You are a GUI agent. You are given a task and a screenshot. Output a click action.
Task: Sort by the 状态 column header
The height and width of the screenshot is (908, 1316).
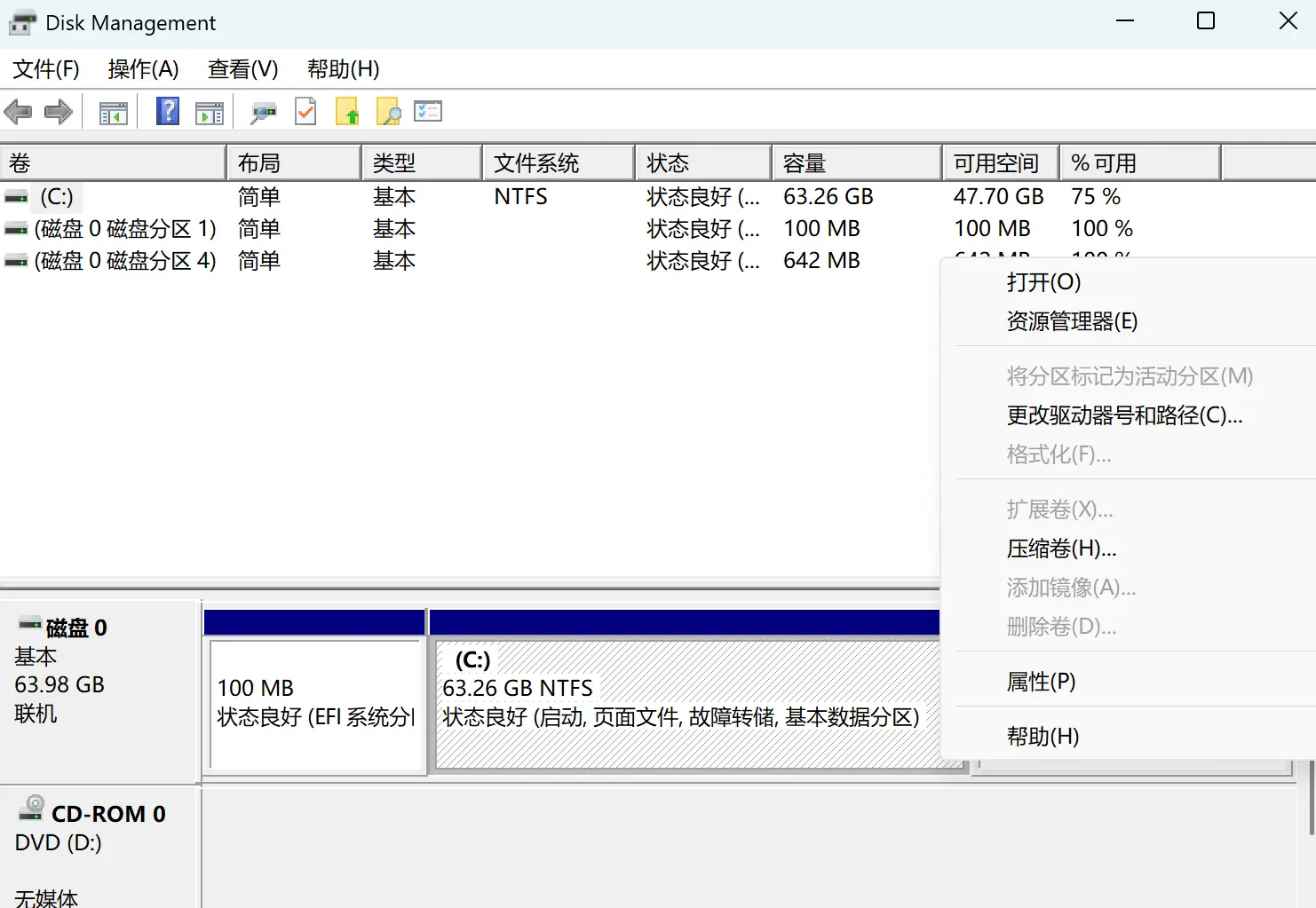tap(703, 163)
